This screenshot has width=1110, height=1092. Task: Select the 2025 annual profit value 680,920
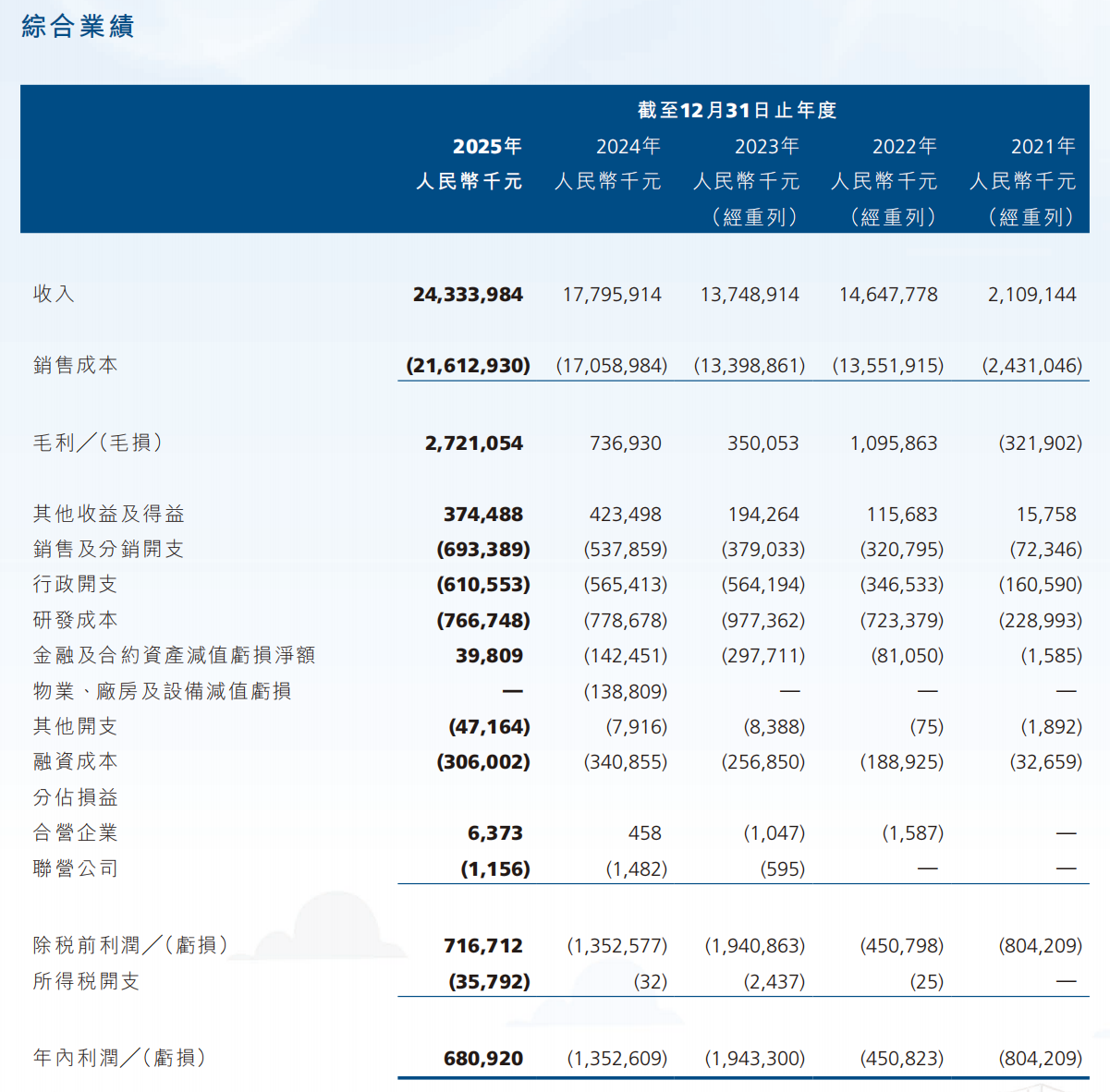pos(482,1059)
